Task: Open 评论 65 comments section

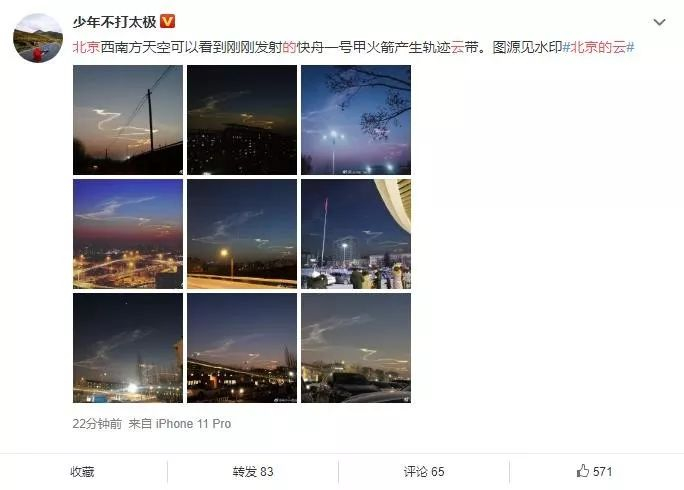Action: [424, 472]
